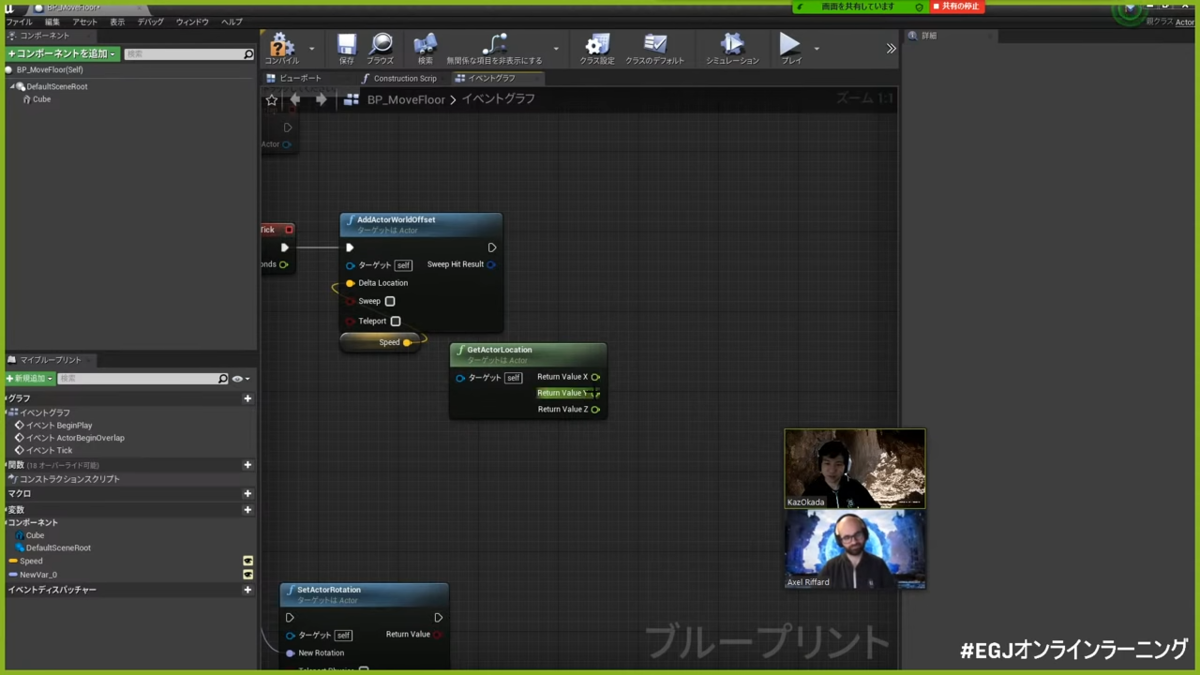Select イベント BeginPlay in My Blueprint
This screenshot has height=675, width=1200.
(58, 425)
